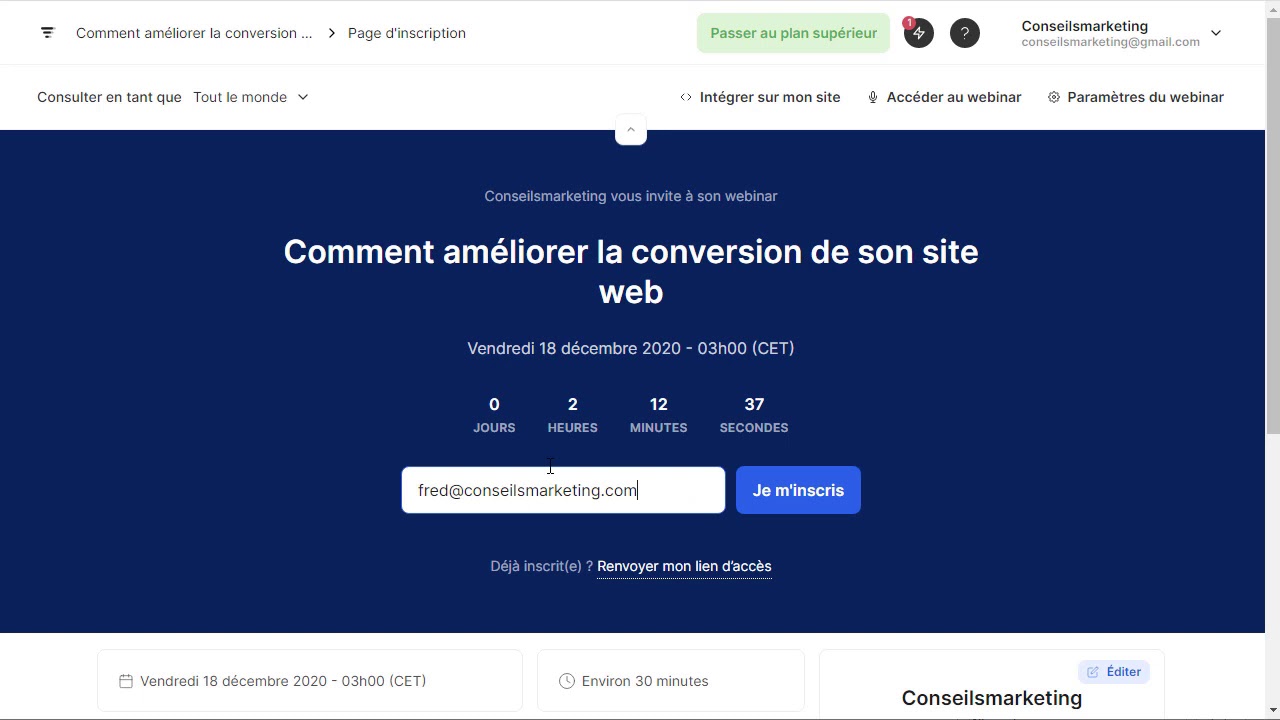Click the settings gear icon for webinar
Viewport: 1280px width, 720px height.
(1054, 97)
